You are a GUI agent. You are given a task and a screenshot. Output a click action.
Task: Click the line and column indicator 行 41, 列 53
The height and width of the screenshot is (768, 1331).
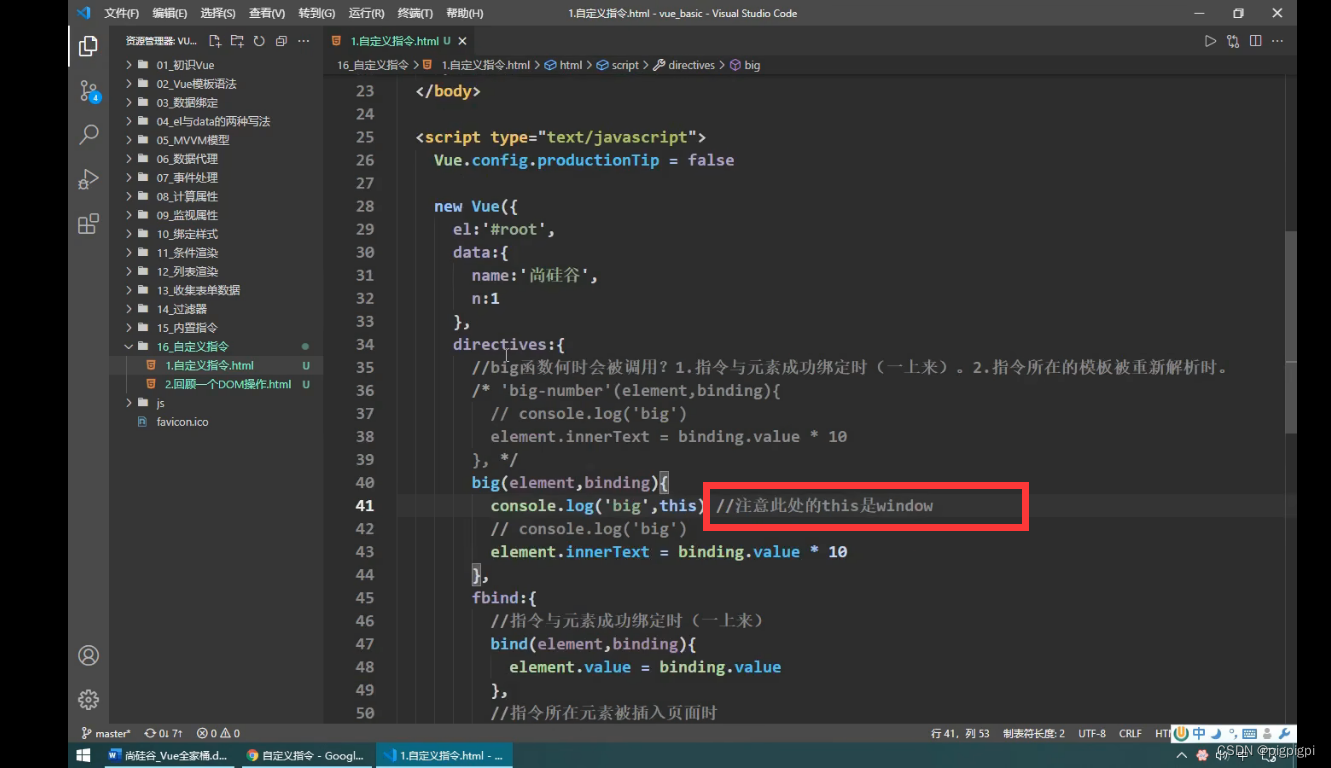click(x=960, y=733)
